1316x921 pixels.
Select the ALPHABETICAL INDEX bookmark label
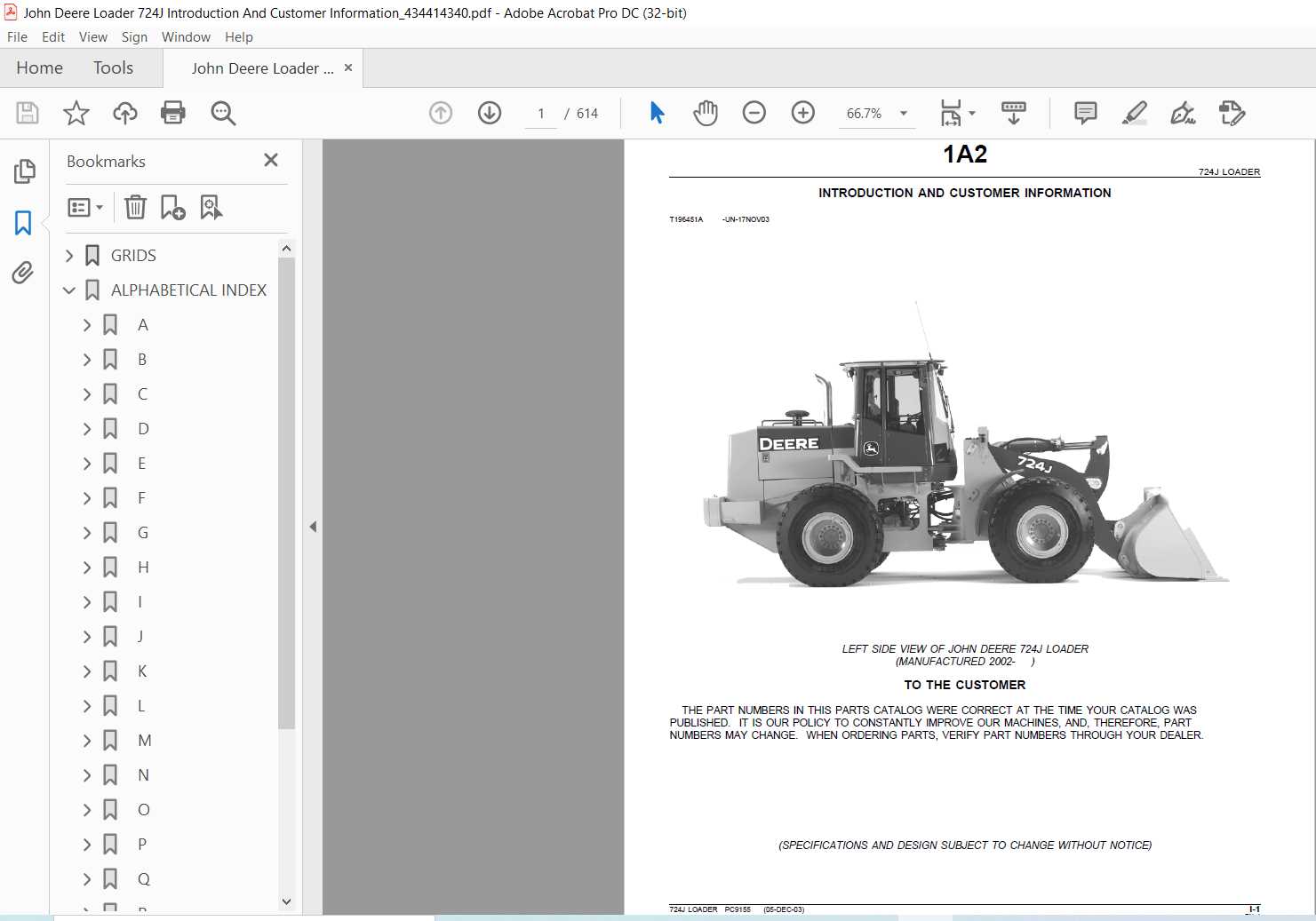188,290
